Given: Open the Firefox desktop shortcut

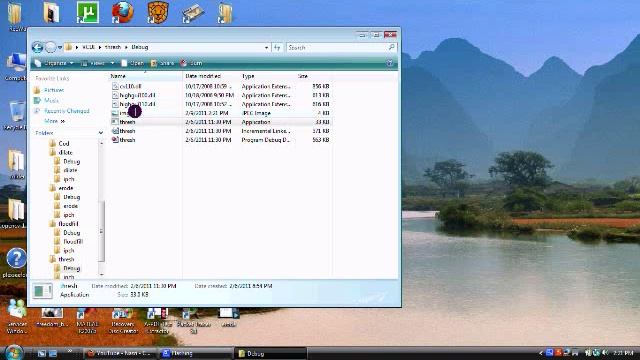Looking at the screenshot, I should coord(122,12).
